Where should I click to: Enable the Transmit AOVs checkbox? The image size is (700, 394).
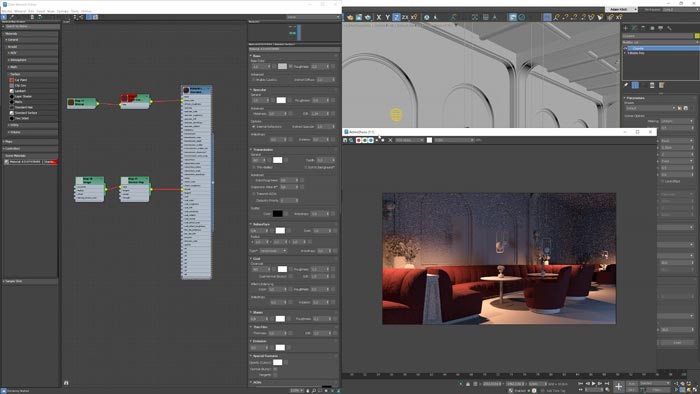pyautogui.click(x=254, y=194)
